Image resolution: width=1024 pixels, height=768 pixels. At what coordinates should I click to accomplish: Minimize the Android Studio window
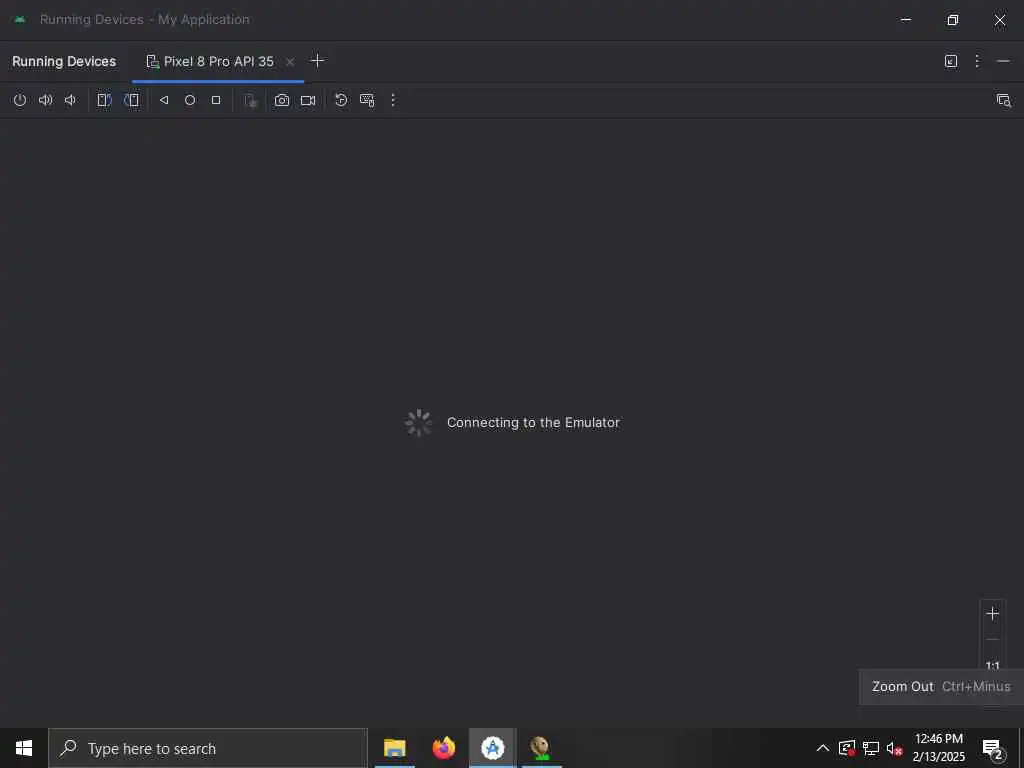click(906, 20)
